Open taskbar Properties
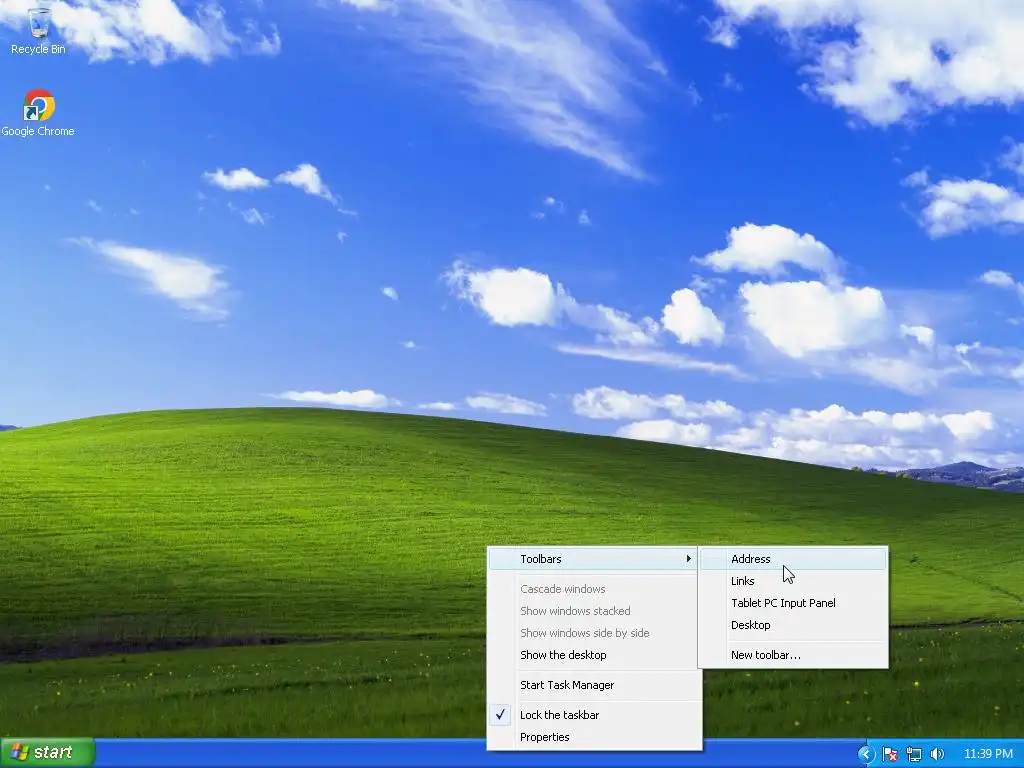The width and height of the screenshot is (1024, 768). tap(593, 737)
